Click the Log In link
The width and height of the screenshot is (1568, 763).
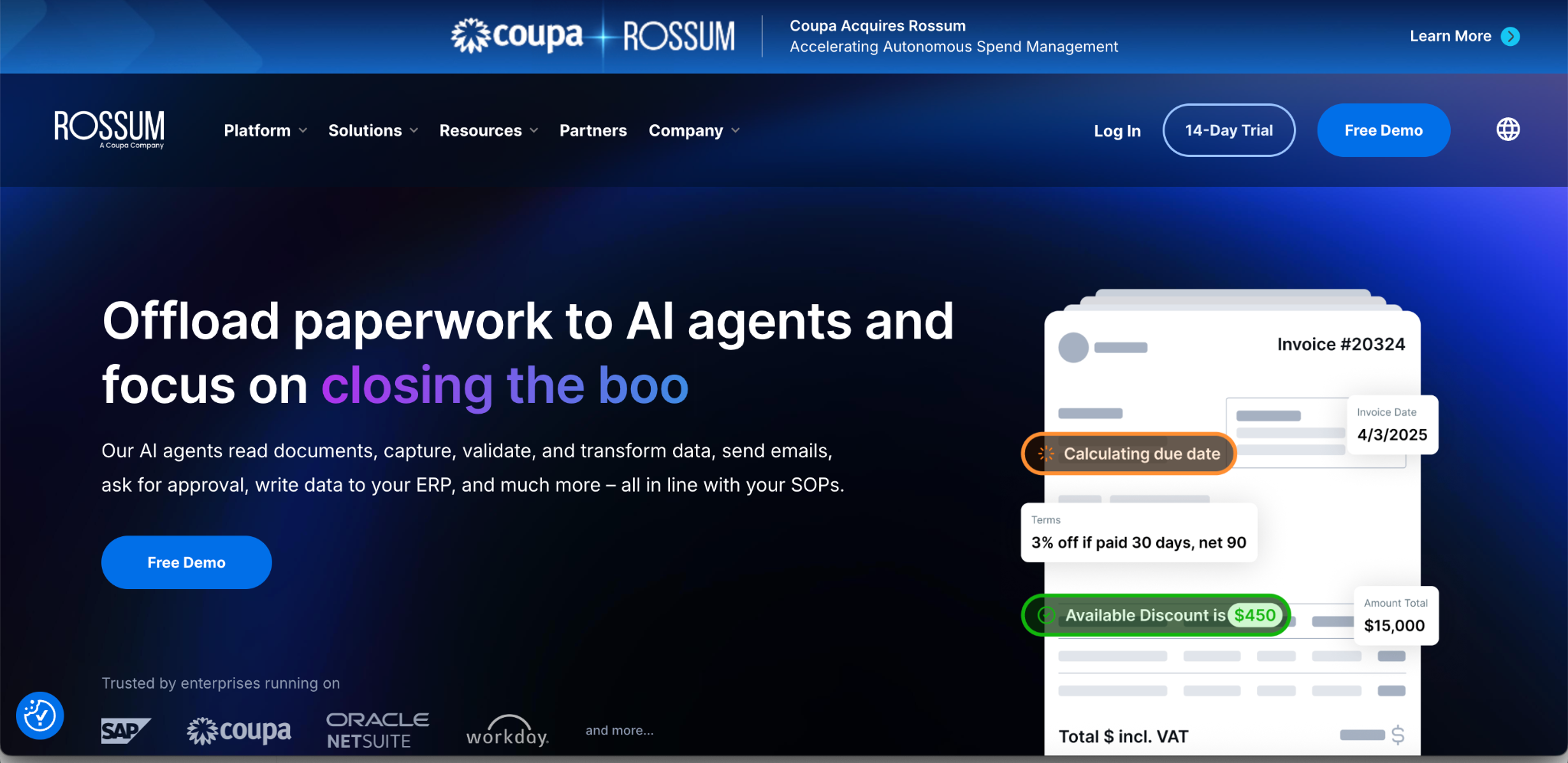tap(1117, 131)
